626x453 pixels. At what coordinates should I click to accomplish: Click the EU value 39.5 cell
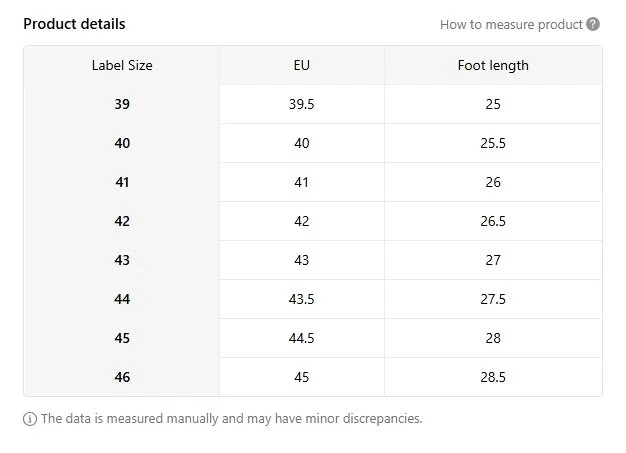(302, 104)
